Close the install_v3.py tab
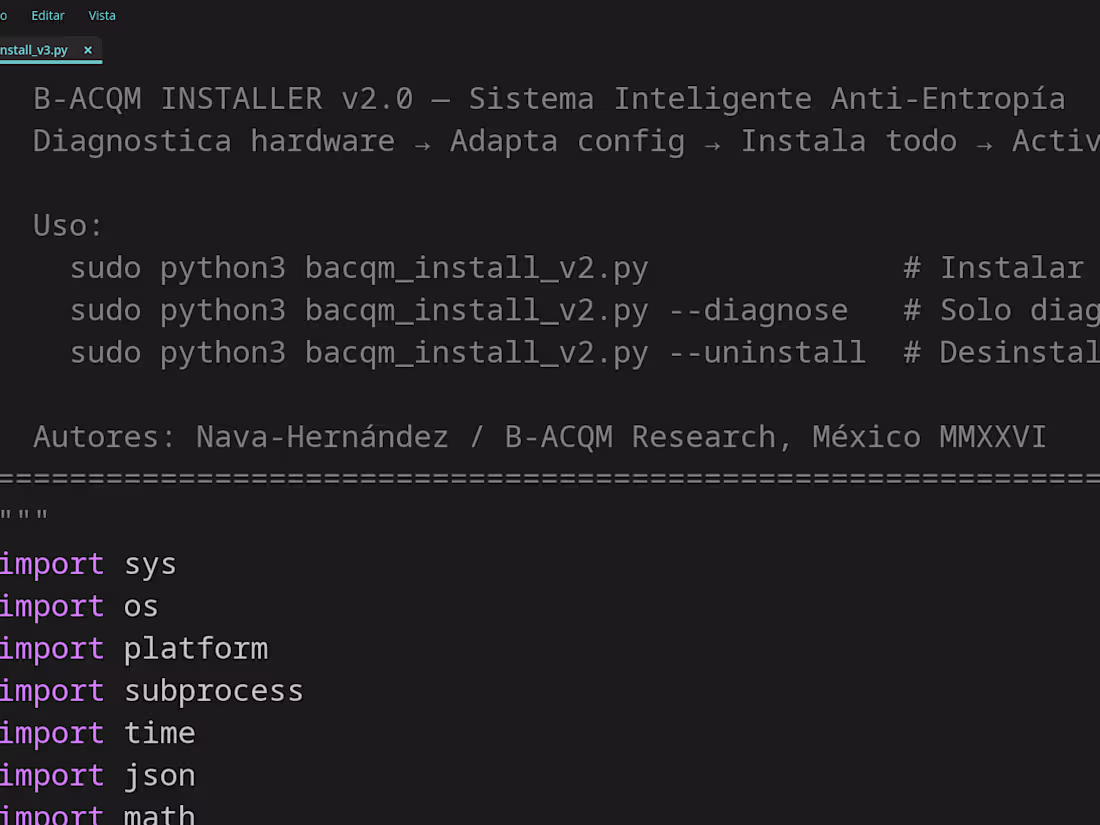This screenshot has height=825, width=1100. point(88,50)
